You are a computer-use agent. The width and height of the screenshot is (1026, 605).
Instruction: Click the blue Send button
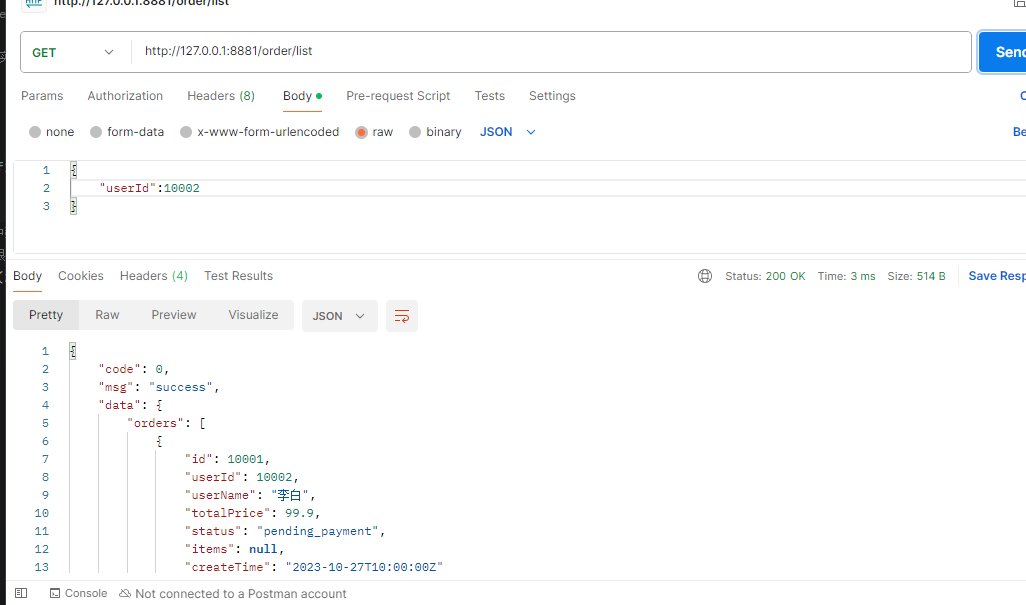1002,52
